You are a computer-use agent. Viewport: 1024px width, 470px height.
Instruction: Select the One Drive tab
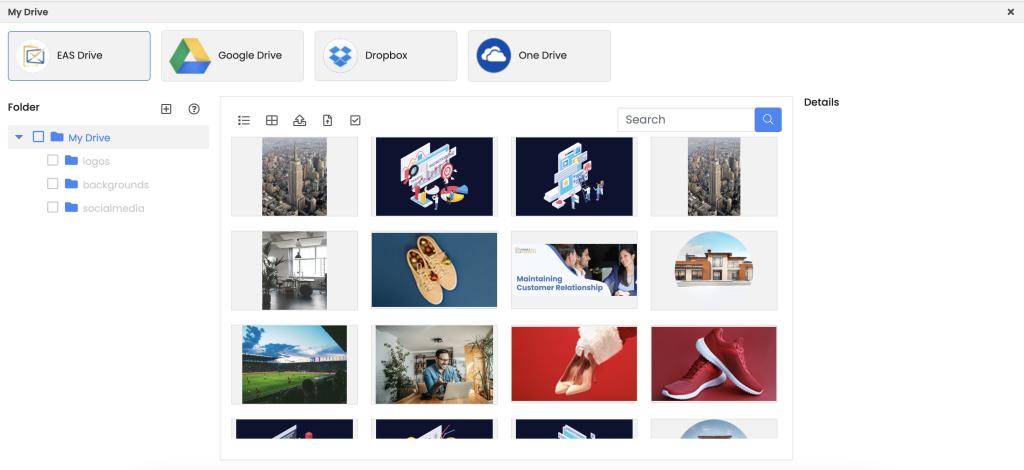[x=539, y=56]
